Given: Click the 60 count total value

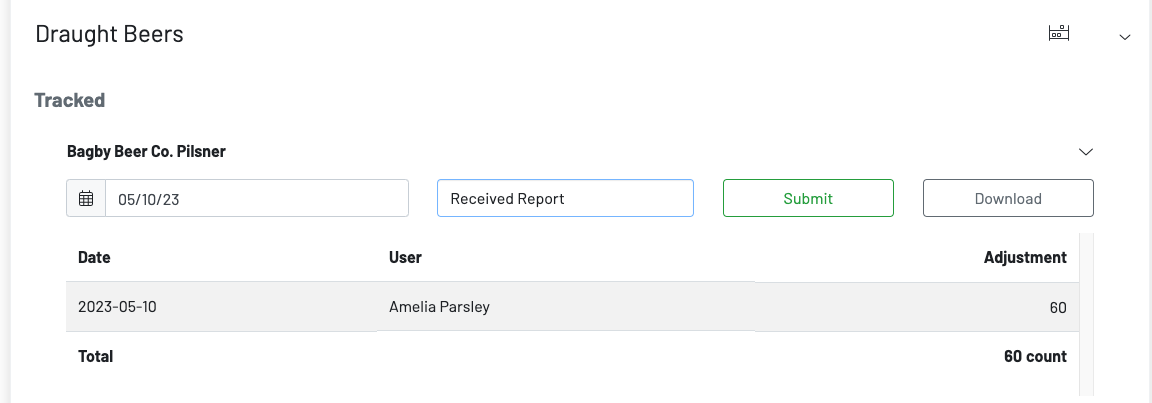Looking at the screenshot, I should coord(1035,356).
